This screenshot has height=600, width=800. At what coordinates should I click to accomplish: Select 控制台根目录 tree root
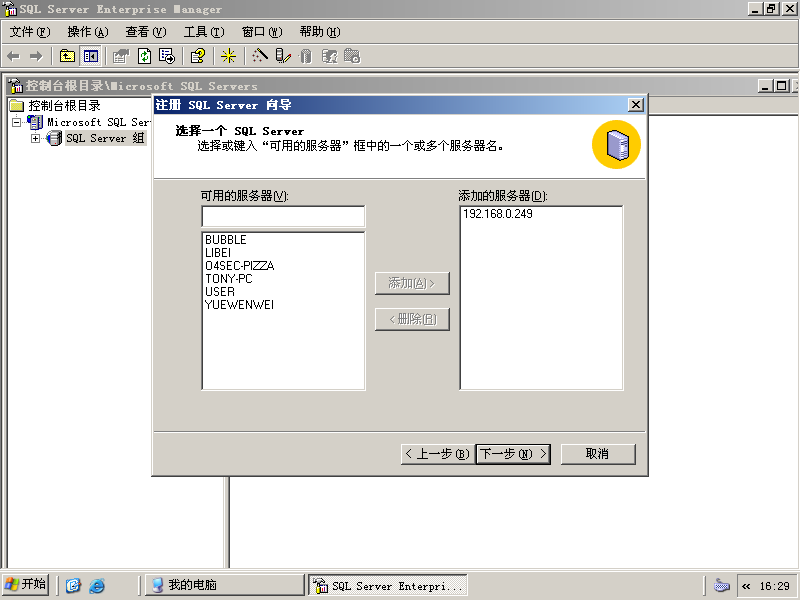pos(64,106)
